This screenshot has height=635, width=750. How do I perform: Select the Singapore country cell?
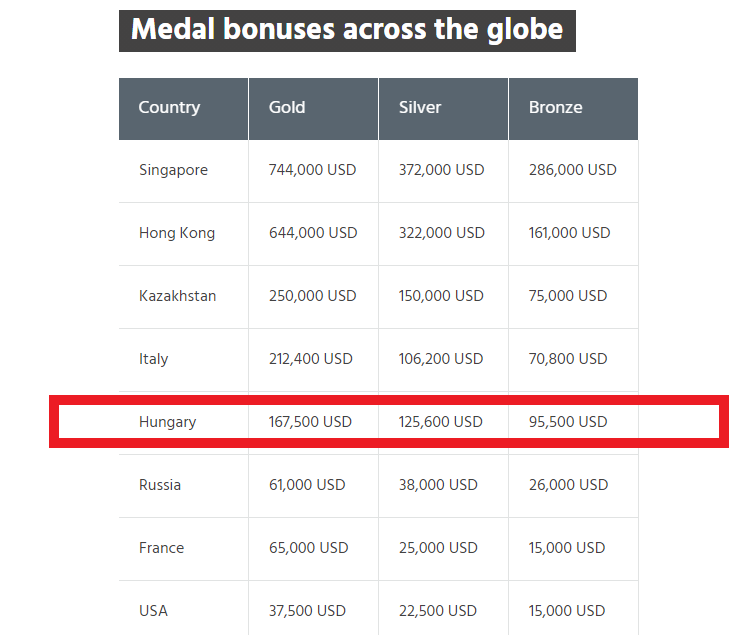tap(184, 171)
